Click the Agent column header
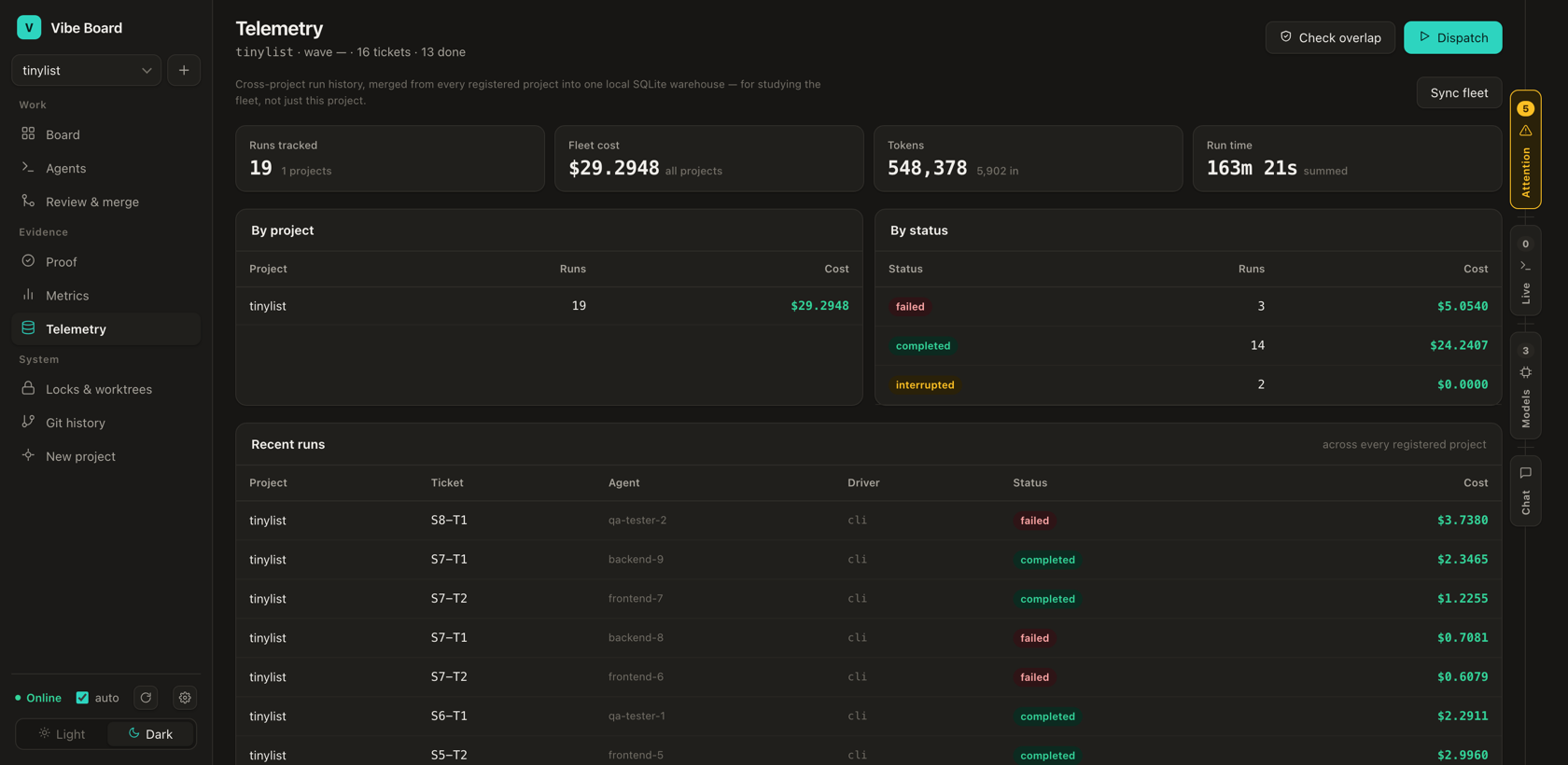This screenshot has width=1568, height=765. tap(623, 483)
